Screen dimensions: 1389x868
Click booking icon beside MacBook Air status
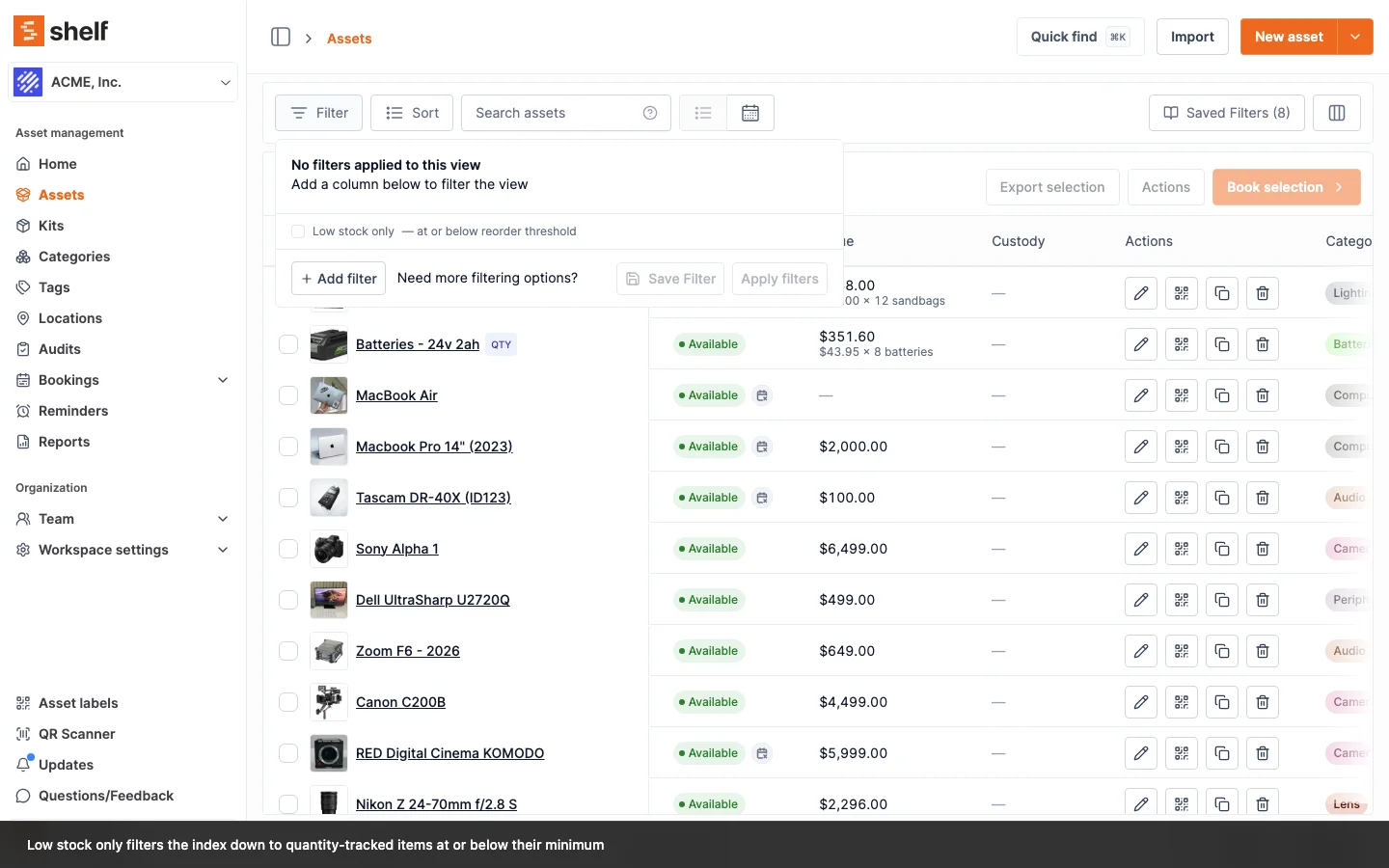[762, 395]
